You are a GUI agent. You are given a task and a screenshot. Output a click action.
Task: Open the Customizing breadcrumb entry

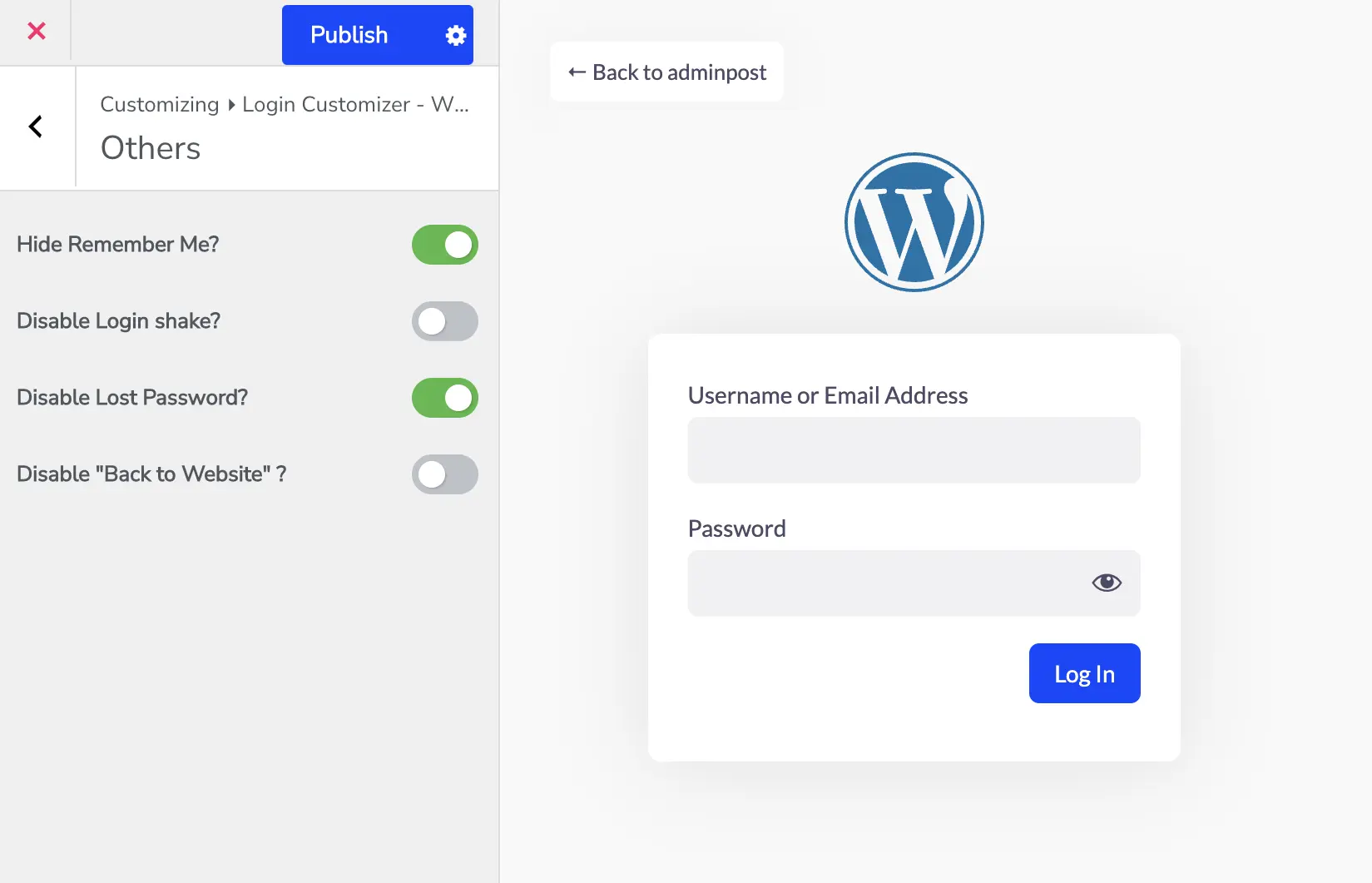point(158,105)
